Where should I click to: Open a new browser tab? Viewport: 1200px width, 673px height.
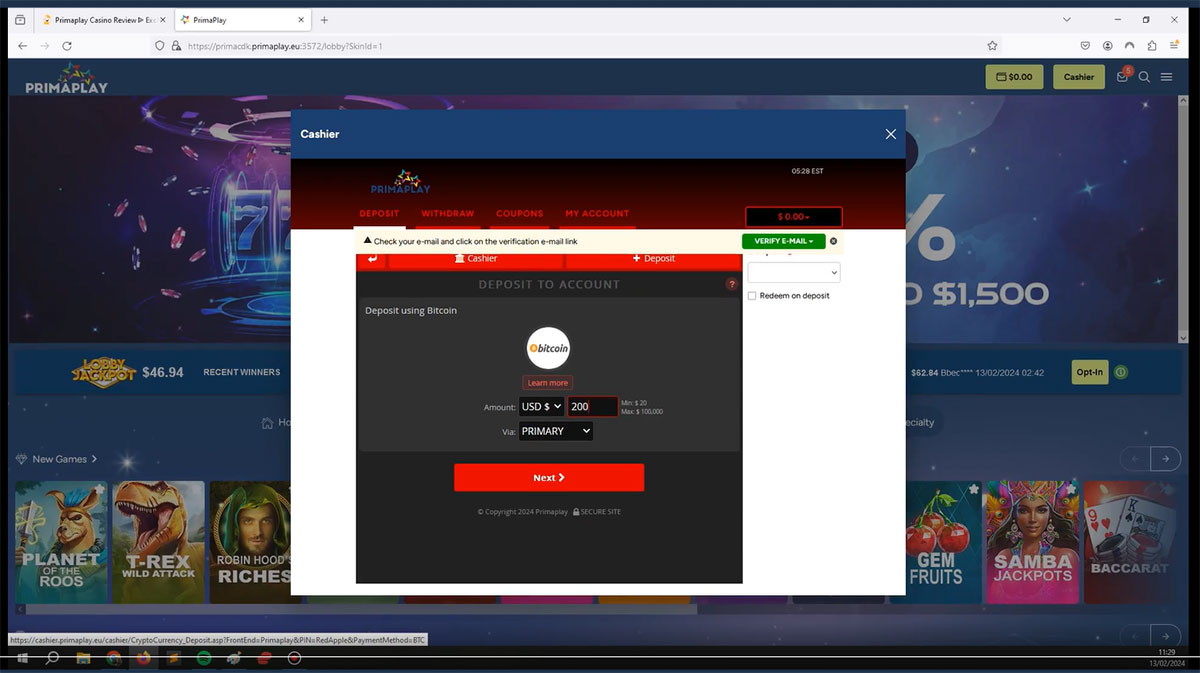click(324, 20)
